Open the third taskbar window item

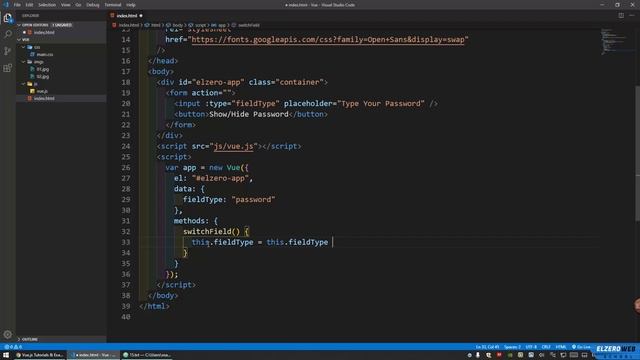(x=147, y=355)
